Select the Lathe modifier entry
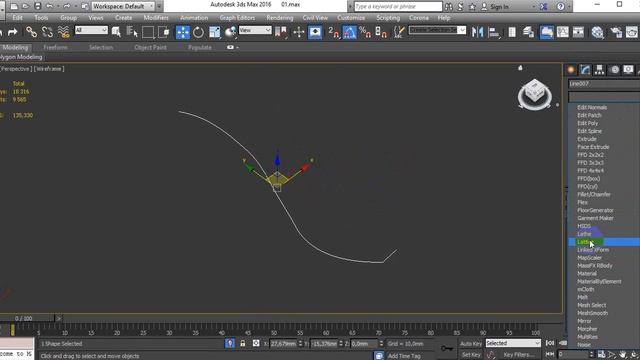 (x=584, y=234)
